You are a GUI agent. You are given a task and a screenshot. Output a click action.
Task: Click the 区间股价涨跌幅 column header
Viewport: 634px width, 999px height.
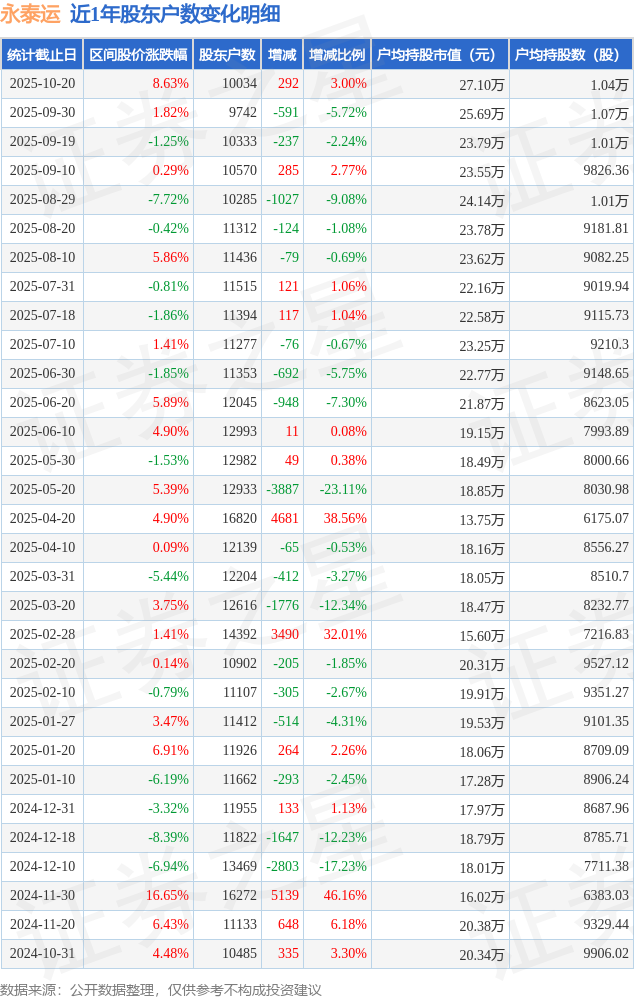pos(137,55)
